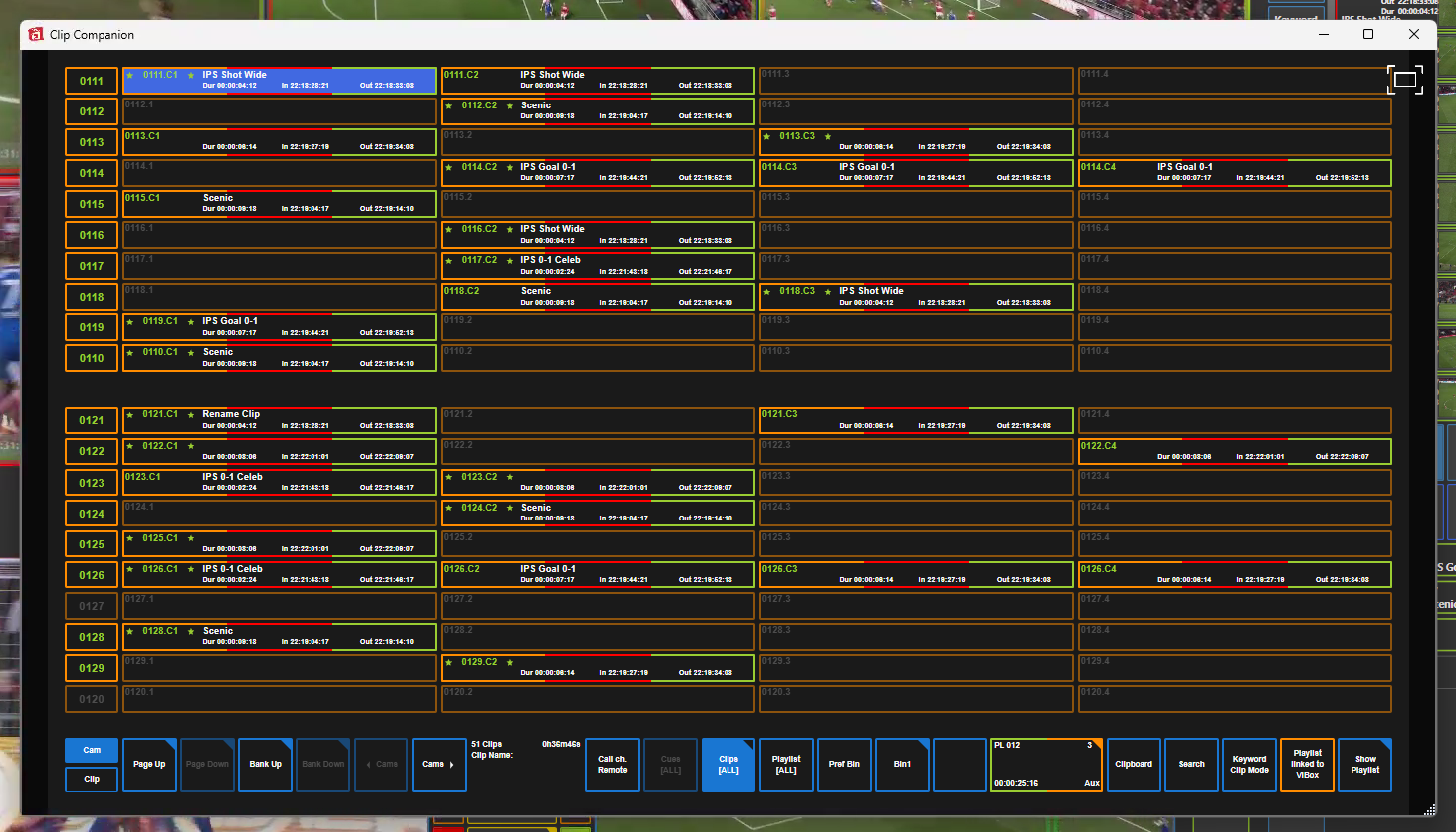
Task: Select clip row 0114
Action: click(92, 173)
